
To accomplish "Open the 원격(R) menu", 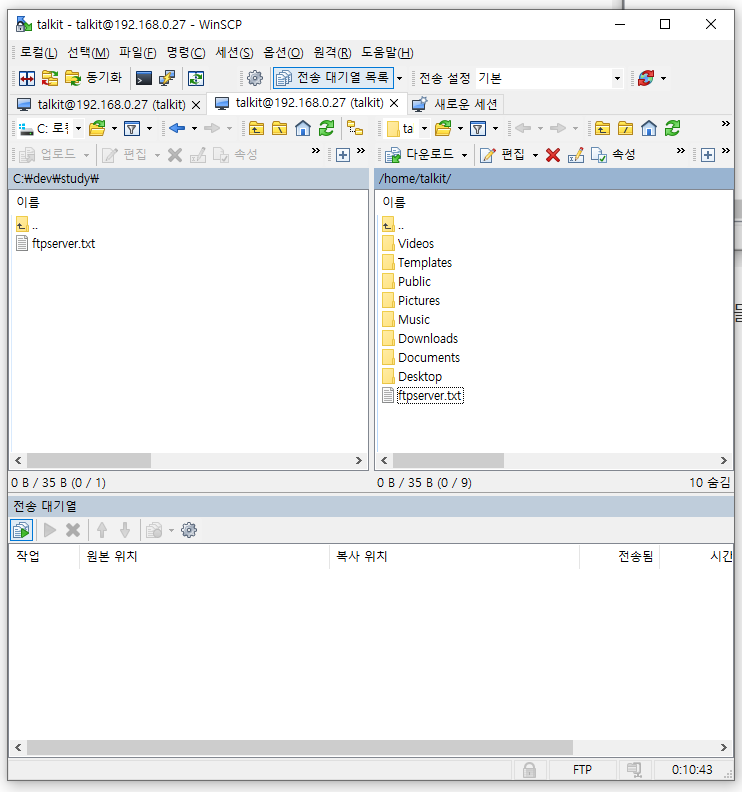I will coord(332,53).
